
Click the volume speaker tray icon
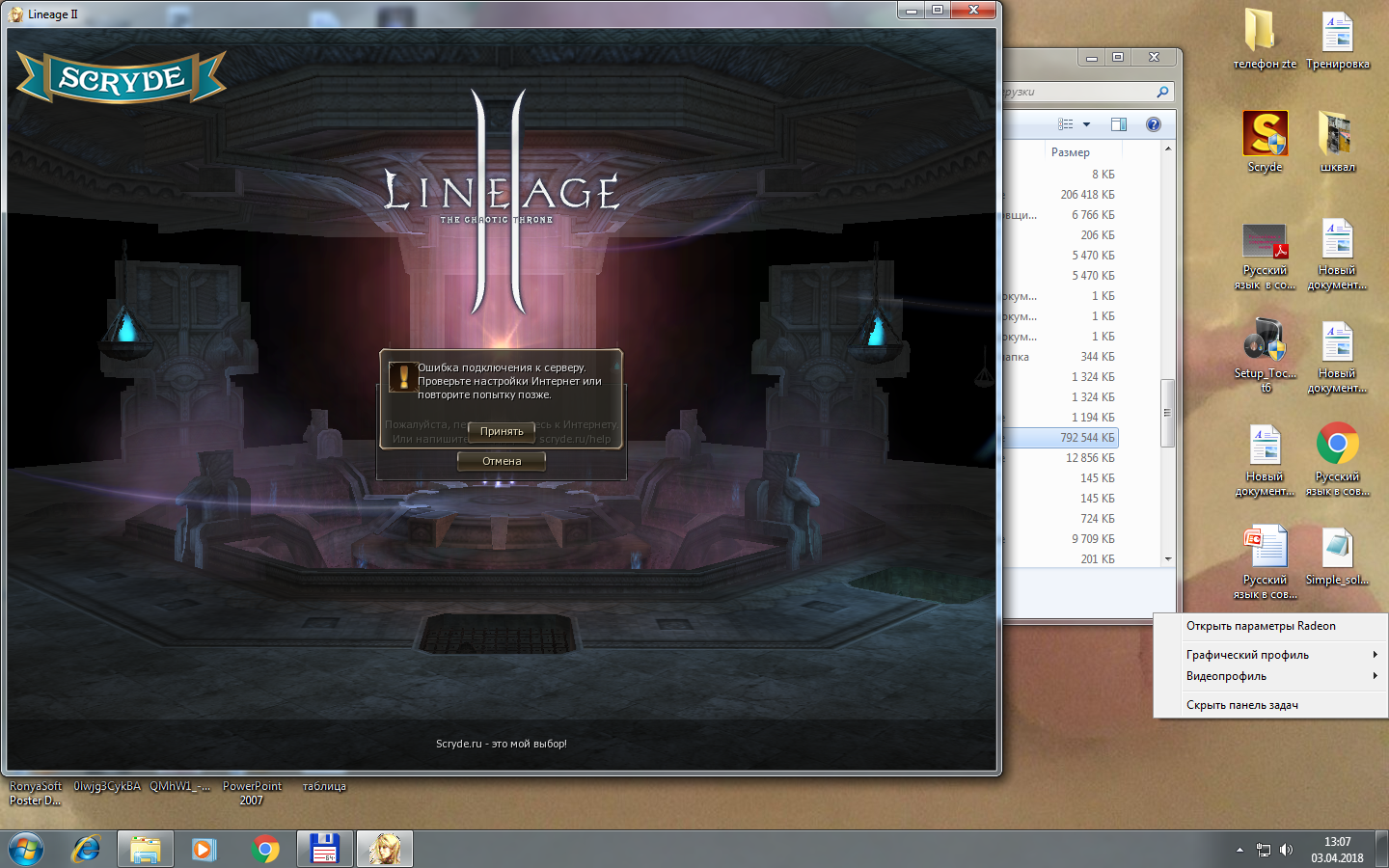pyautogui.click(x=1286, y=850)
